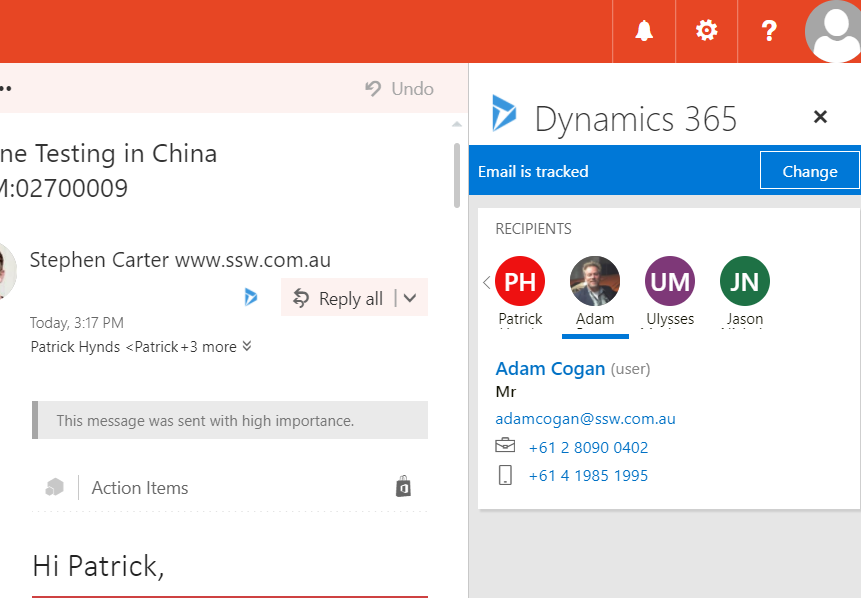The image size is (861, 598).
Task: Click the email reading pane scrollbar
Action: [458, 175]
